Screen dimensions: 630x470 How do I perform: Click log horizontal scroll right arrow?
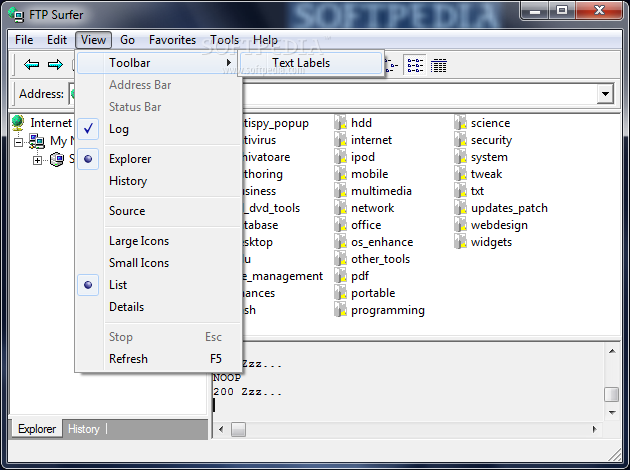tap(595, 429)
